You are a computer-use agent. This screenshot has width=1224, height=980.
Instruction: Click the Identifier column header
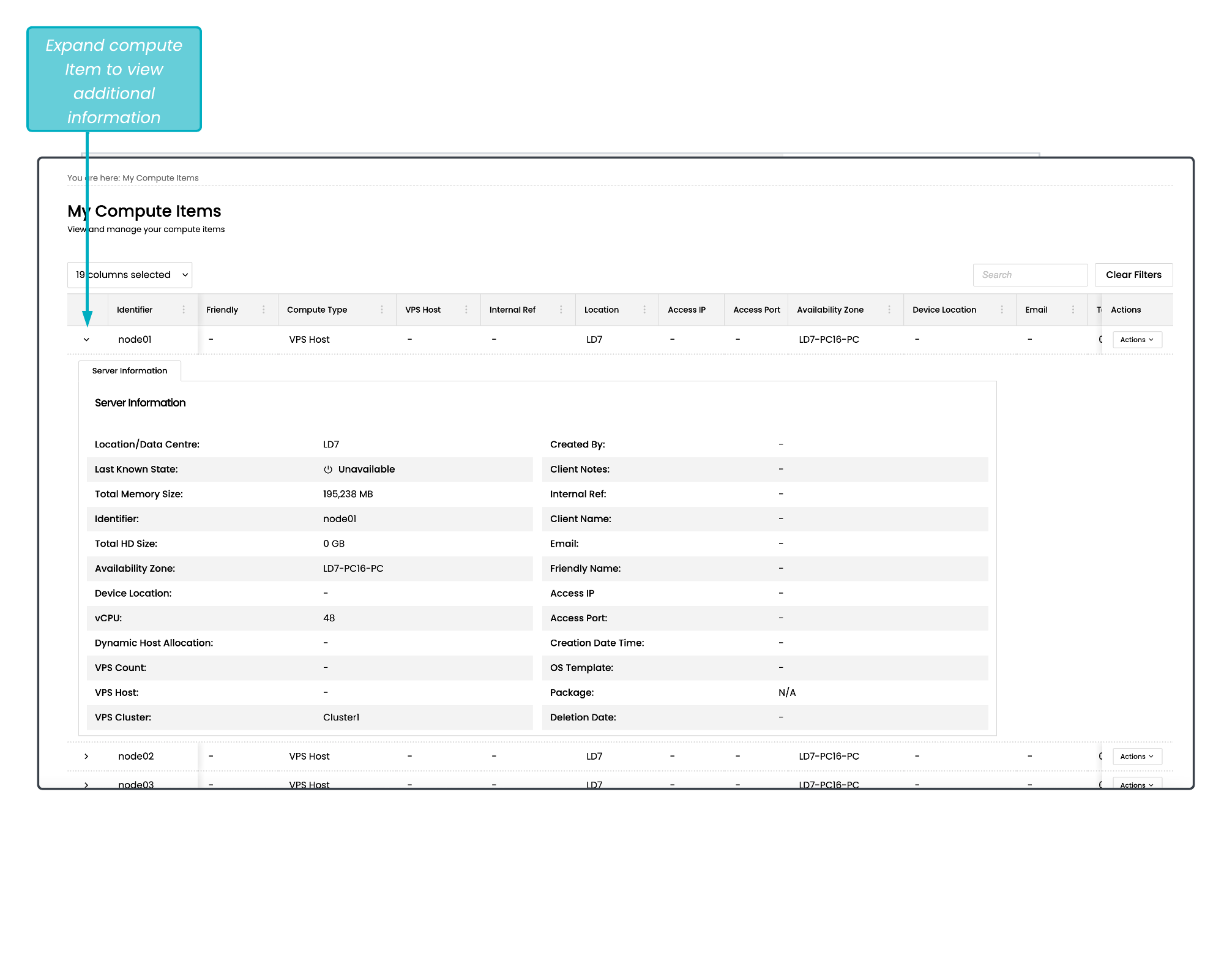pyautogui.click(x=135, y=310)
